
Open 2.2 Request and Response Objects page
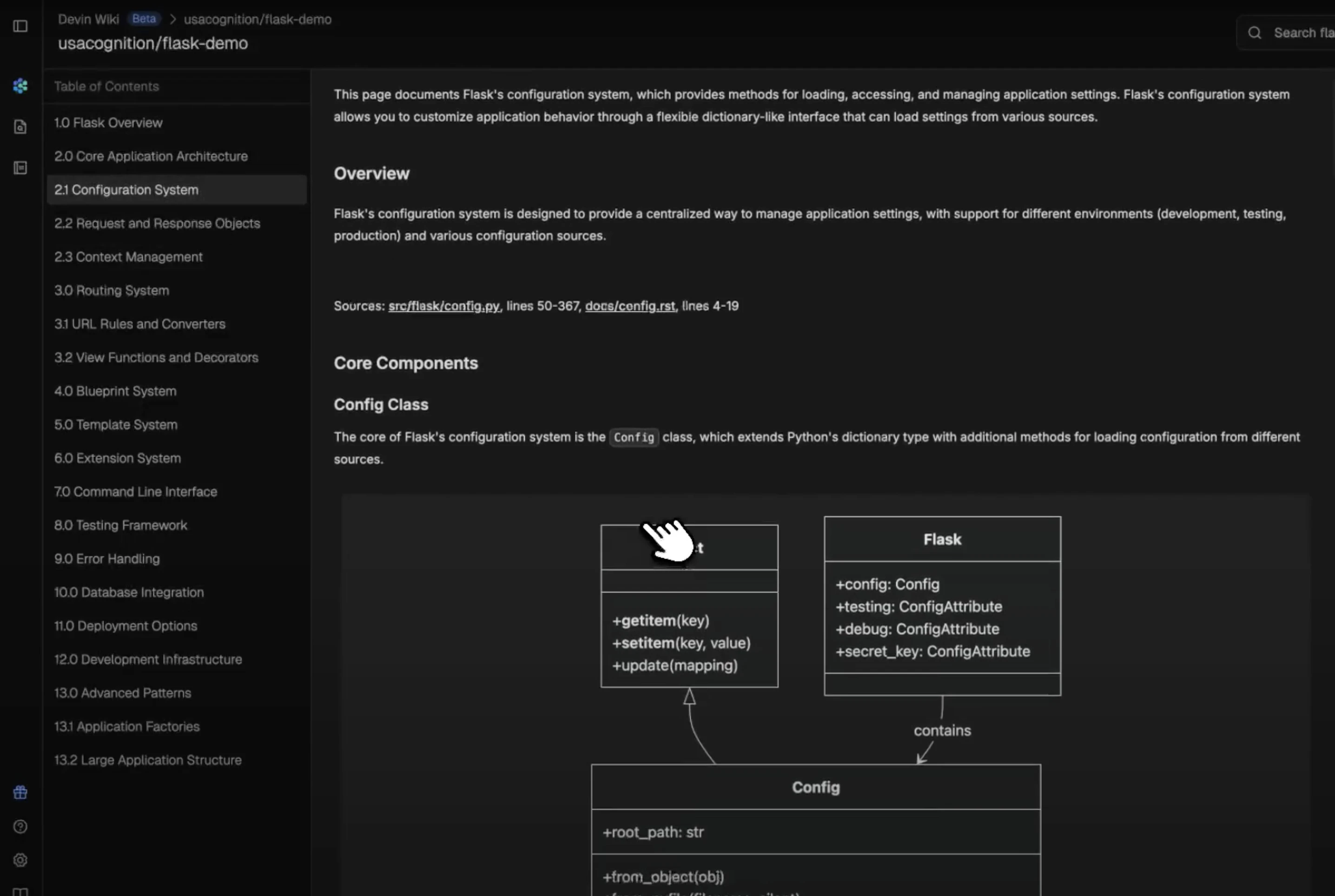point(157,224)
